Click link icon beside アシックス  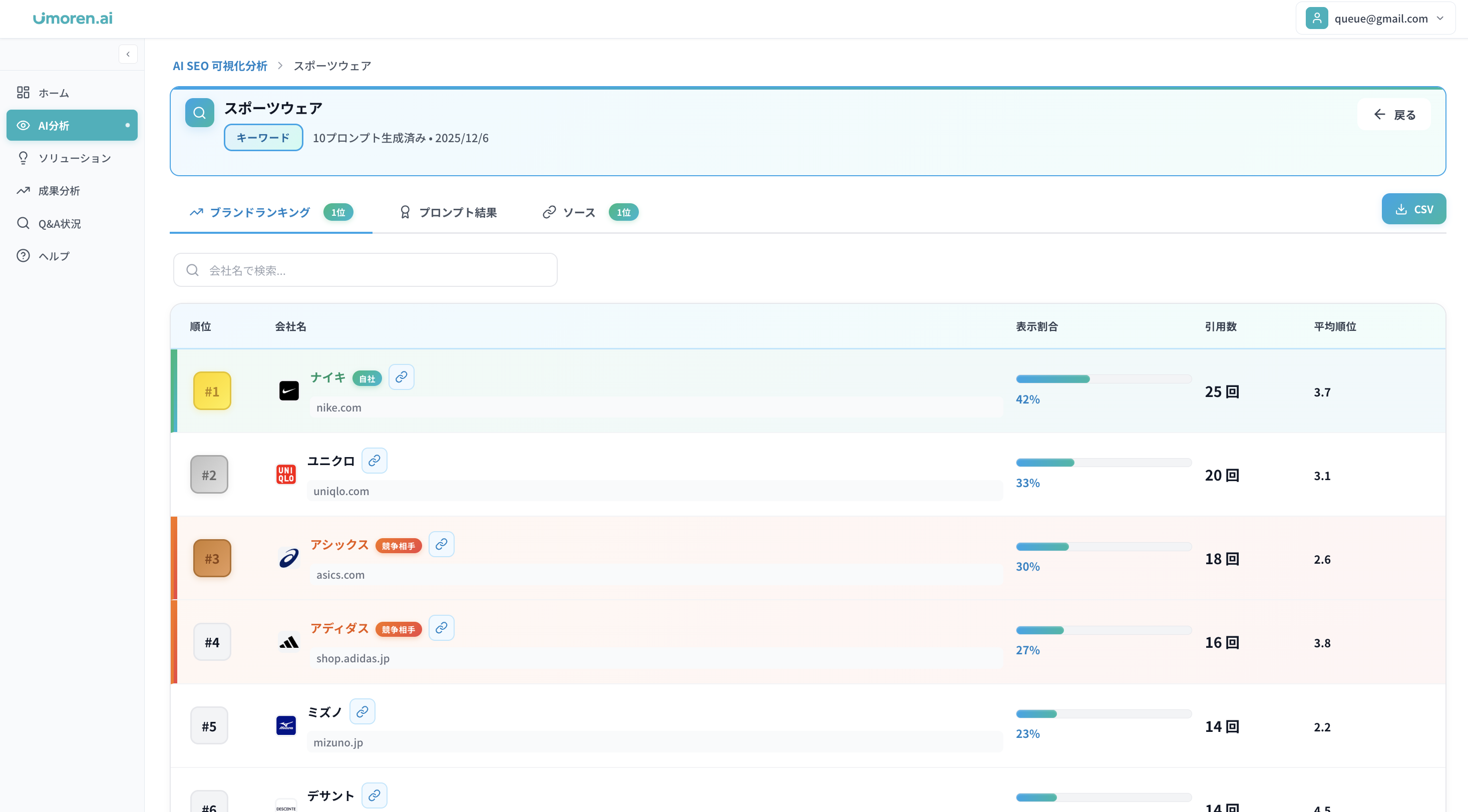pos(441,544)
